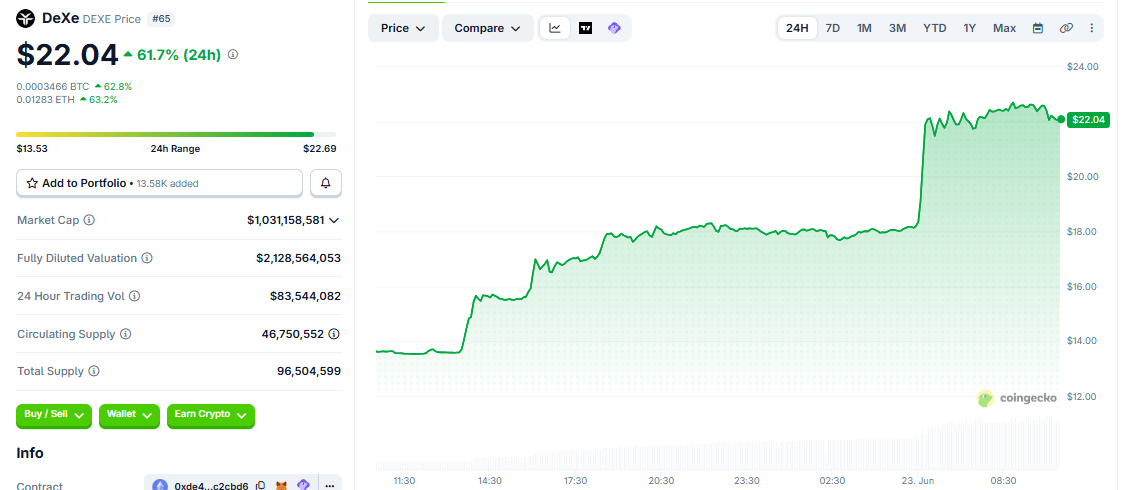
Task: Click the green $22.04 price tag on chart
Action: point(1088,120)
